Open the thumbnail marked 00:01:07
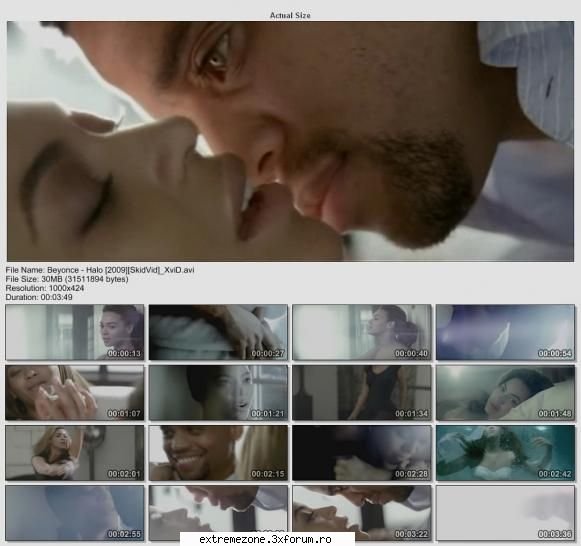 pyautogui.click(x=75, y=393)
